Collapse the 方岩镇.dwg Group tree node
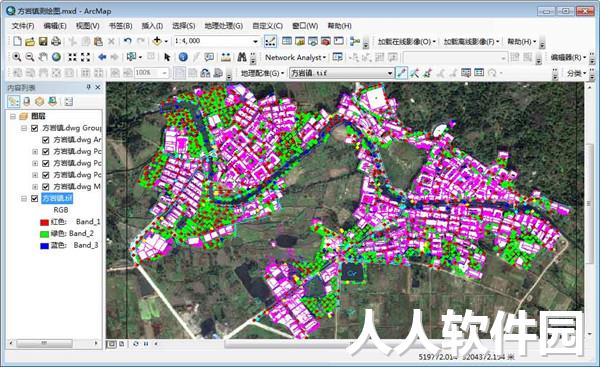 (24, 128)
